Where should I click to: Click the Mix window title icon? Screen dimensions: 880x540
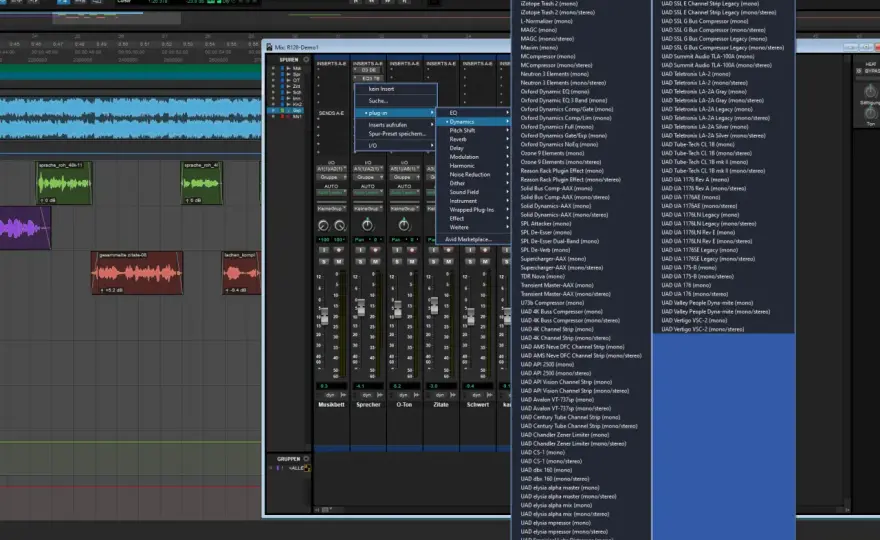pos(269,47)
